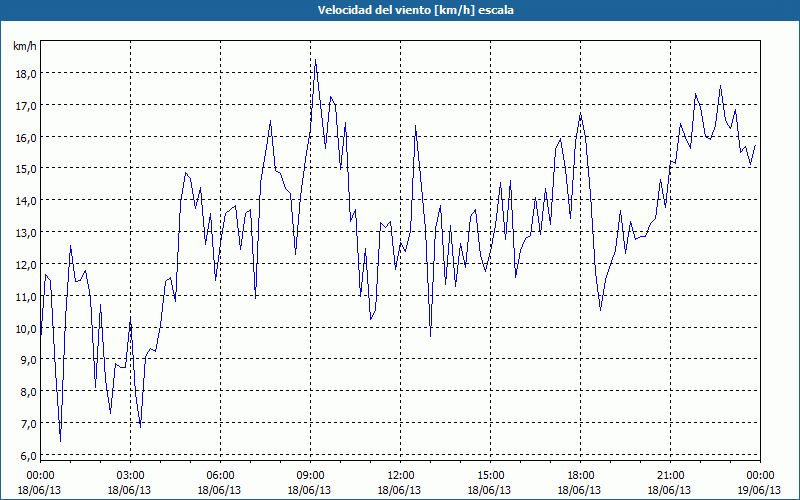Click the 6,0 y-axis value
Screen dimensions: 800x500
28,456
